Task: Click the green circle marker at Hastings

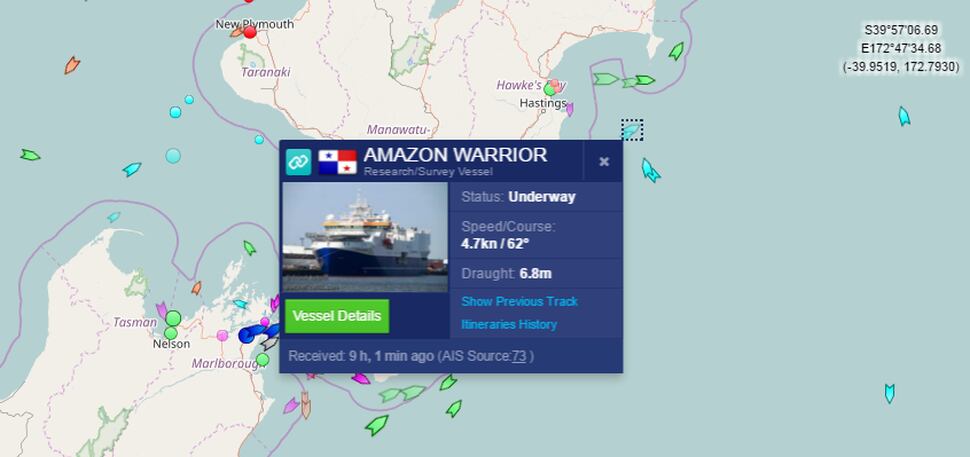Action: 549,90
